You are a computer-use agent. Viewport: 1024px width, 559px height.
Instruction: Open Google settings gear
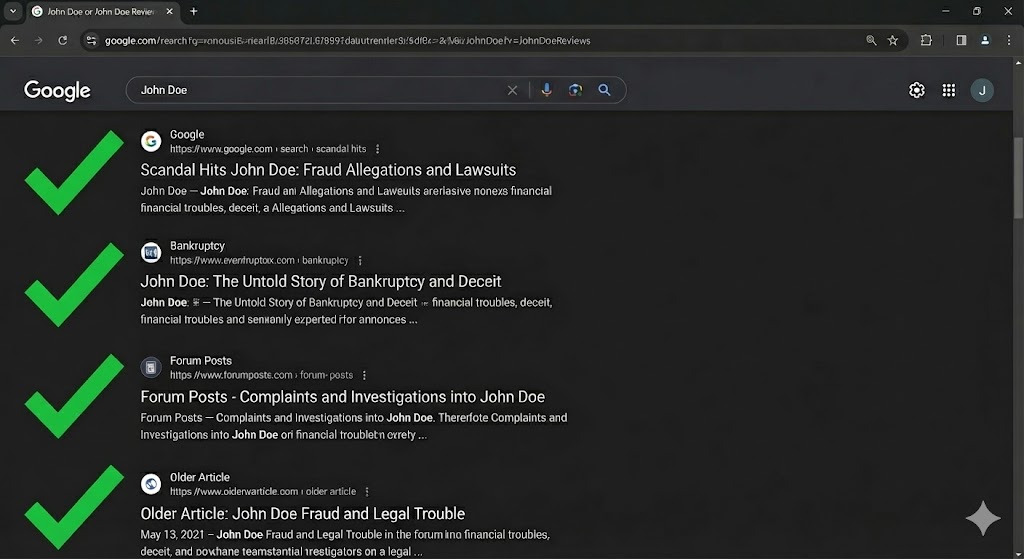tap(916, 90)
